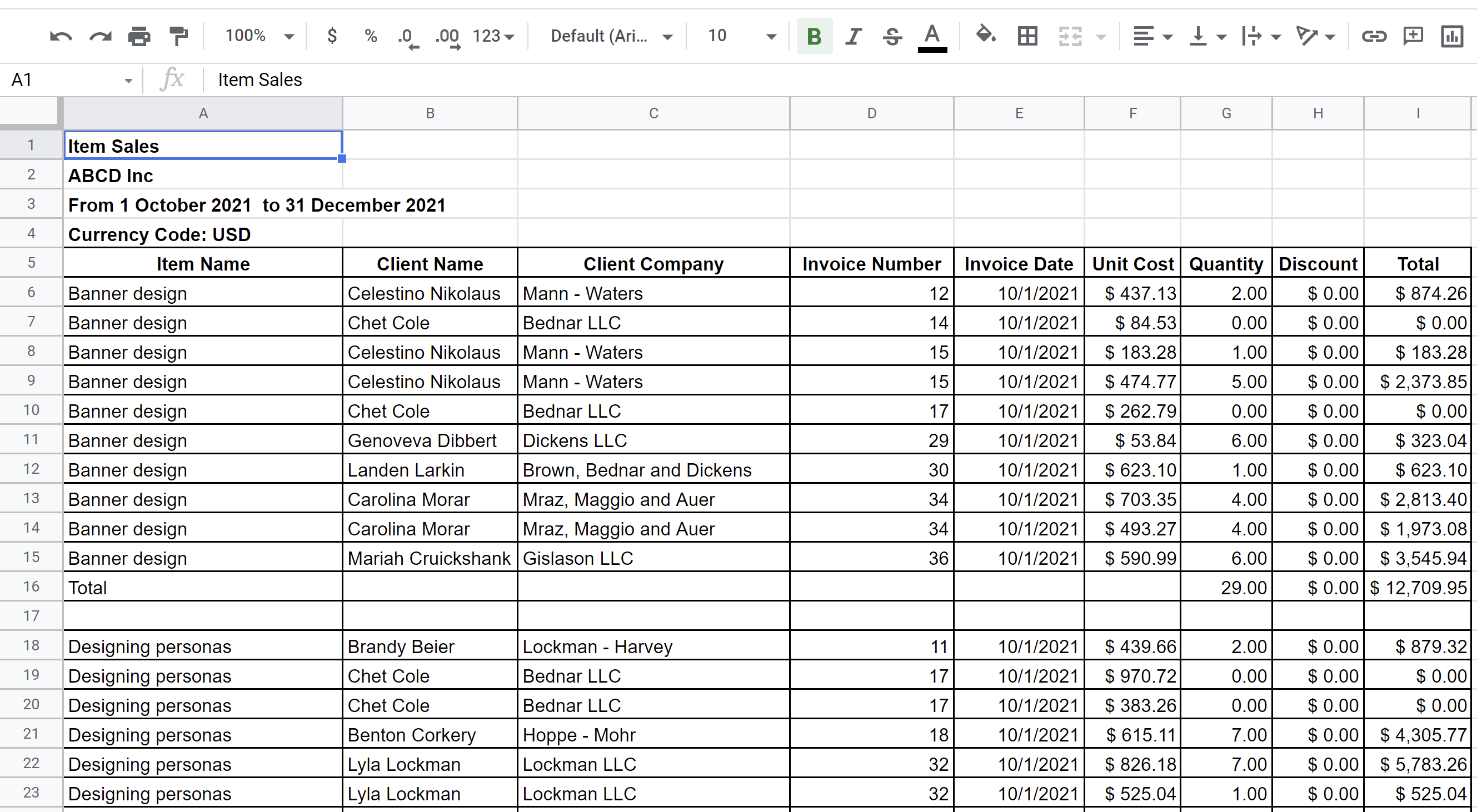Open the font size 10 dropdown
This screenshot has width=1477, height=812.
(741, 37)
